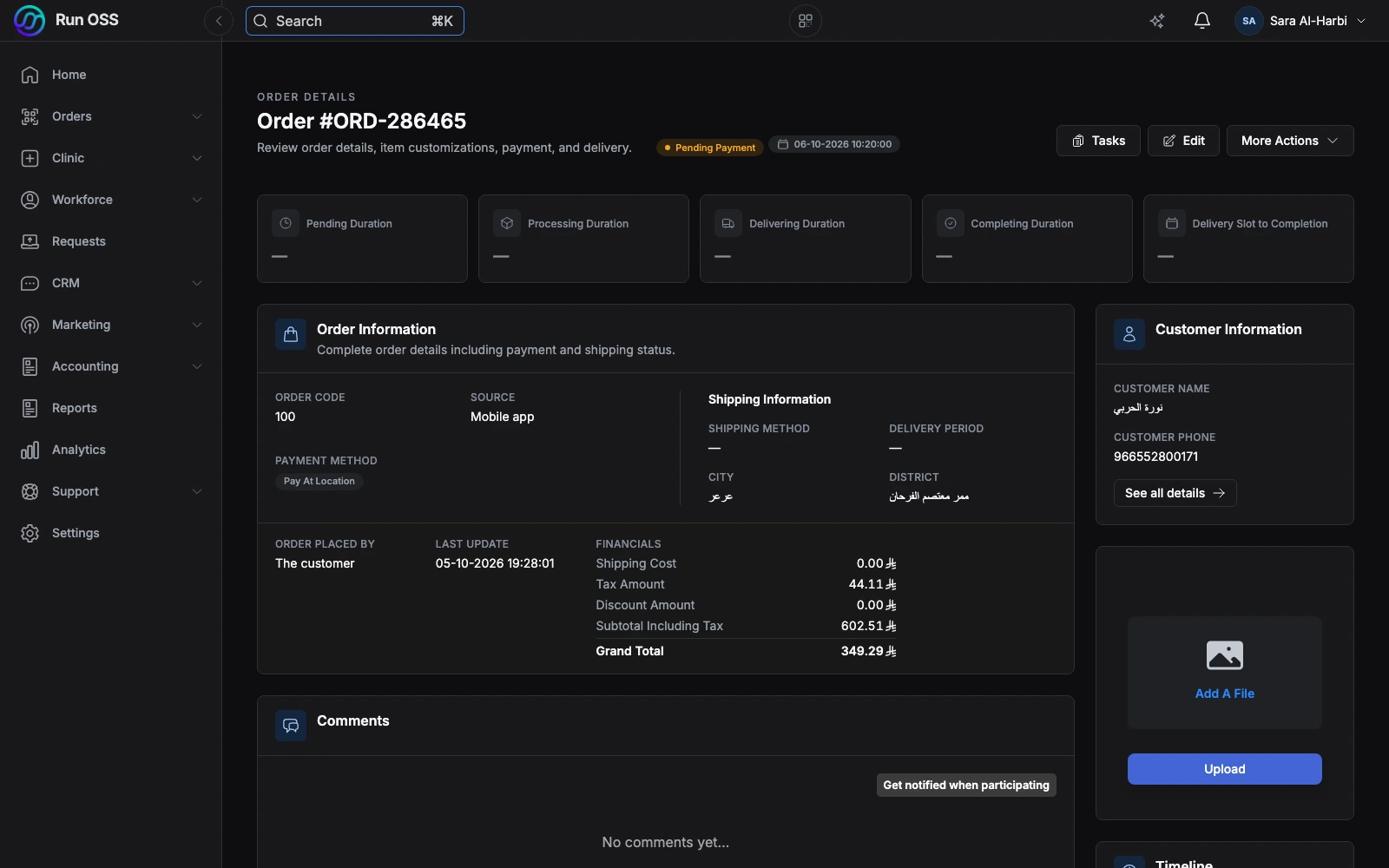The height and width of the screenshot is (868, 1389).
Task: Click the AI sparkle icon in header
Action: [x=1157, y=21]
